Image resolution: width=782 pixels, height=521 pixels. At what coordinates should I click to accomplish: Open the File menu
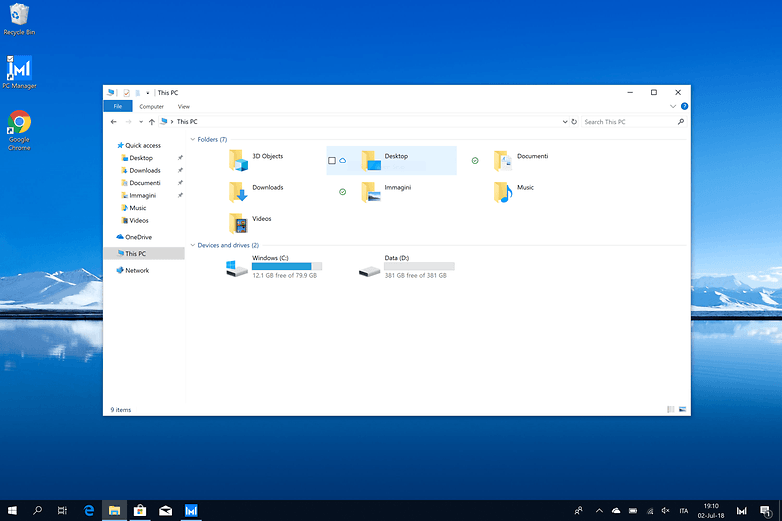117,106
